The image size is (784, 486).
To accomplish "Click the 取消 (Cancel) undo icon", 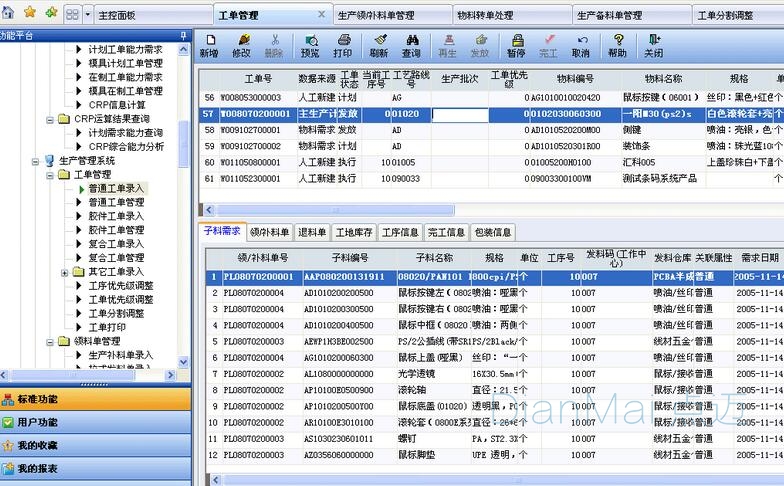I will pyautogui.click(x=580, y=45).
